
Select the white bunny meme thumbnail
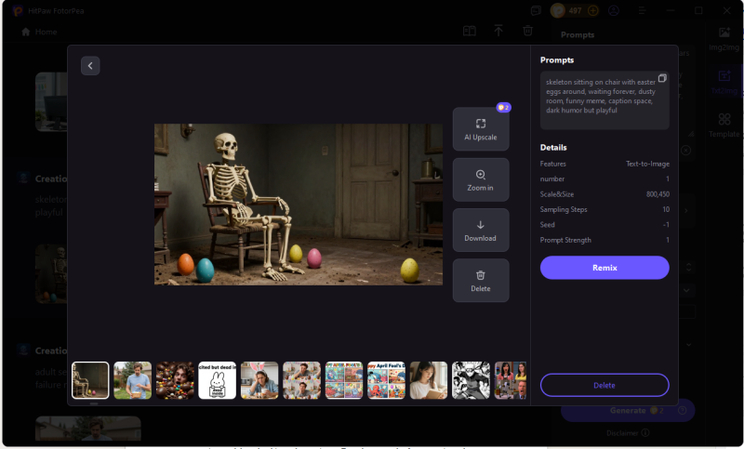pyautogui.click(x=217, y=380)
